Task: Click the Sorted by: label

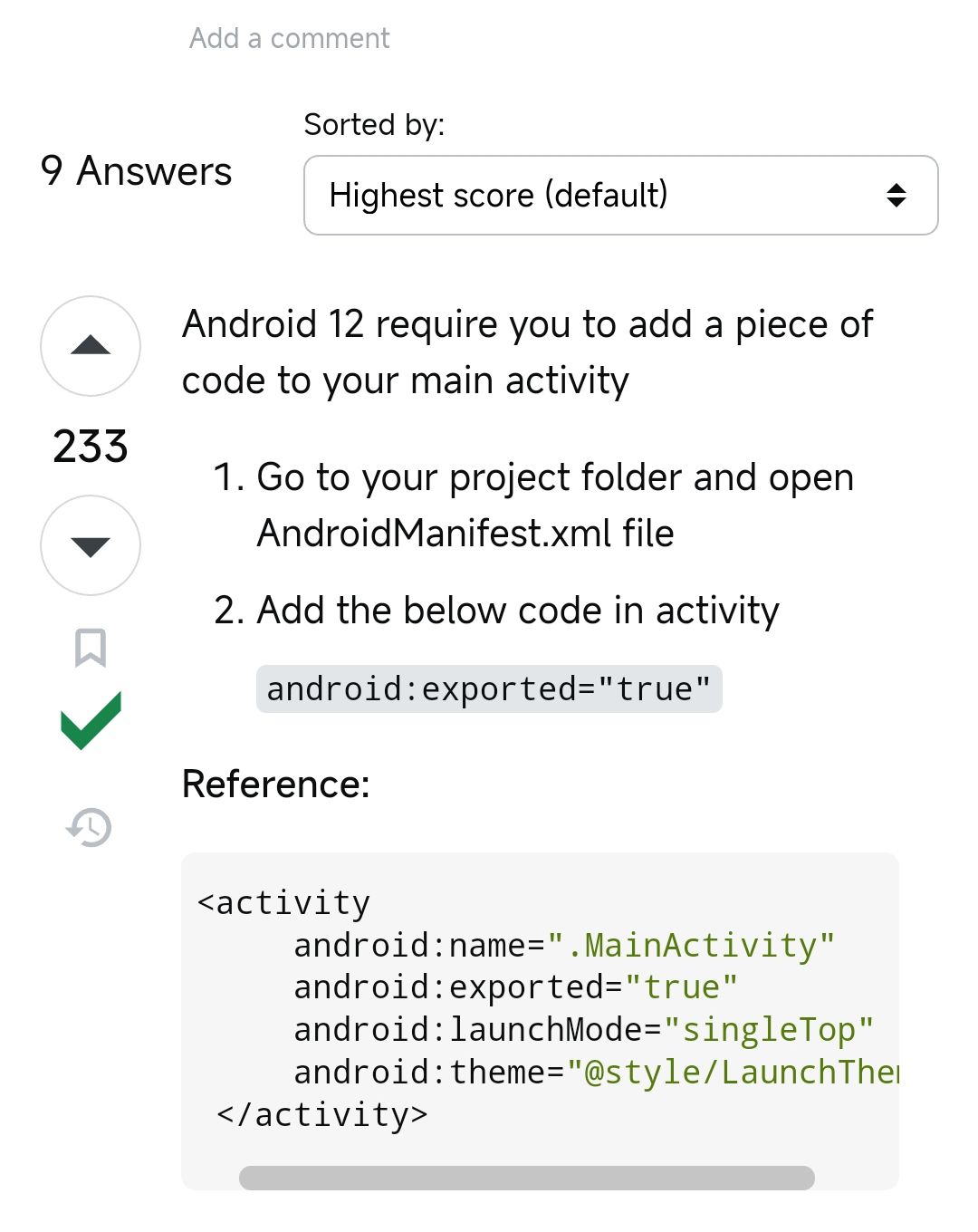Action: [374, 124]
